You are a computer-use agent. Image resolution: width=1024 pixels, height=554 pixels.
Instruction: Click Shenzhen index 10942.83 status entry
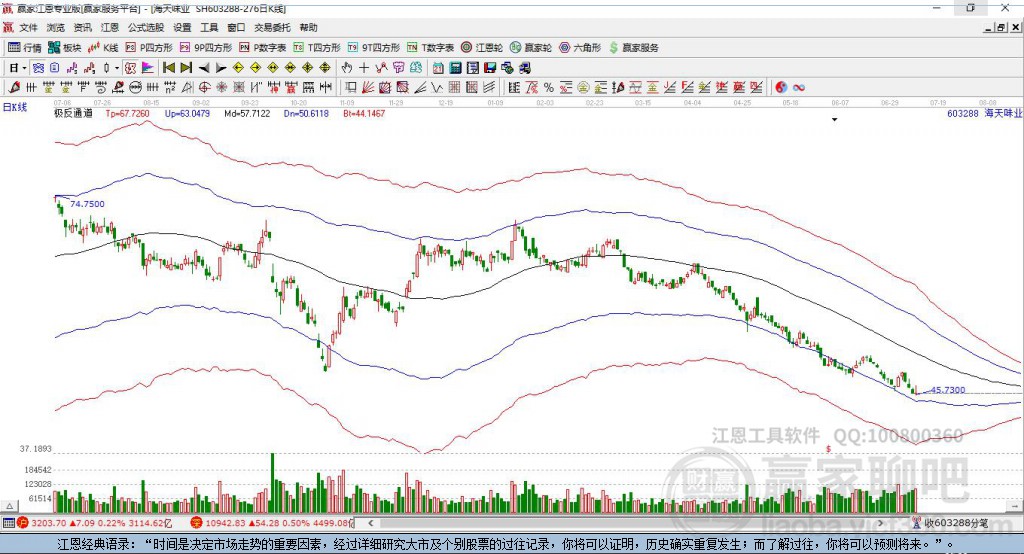pyautogui.click(x=272, y=523)
